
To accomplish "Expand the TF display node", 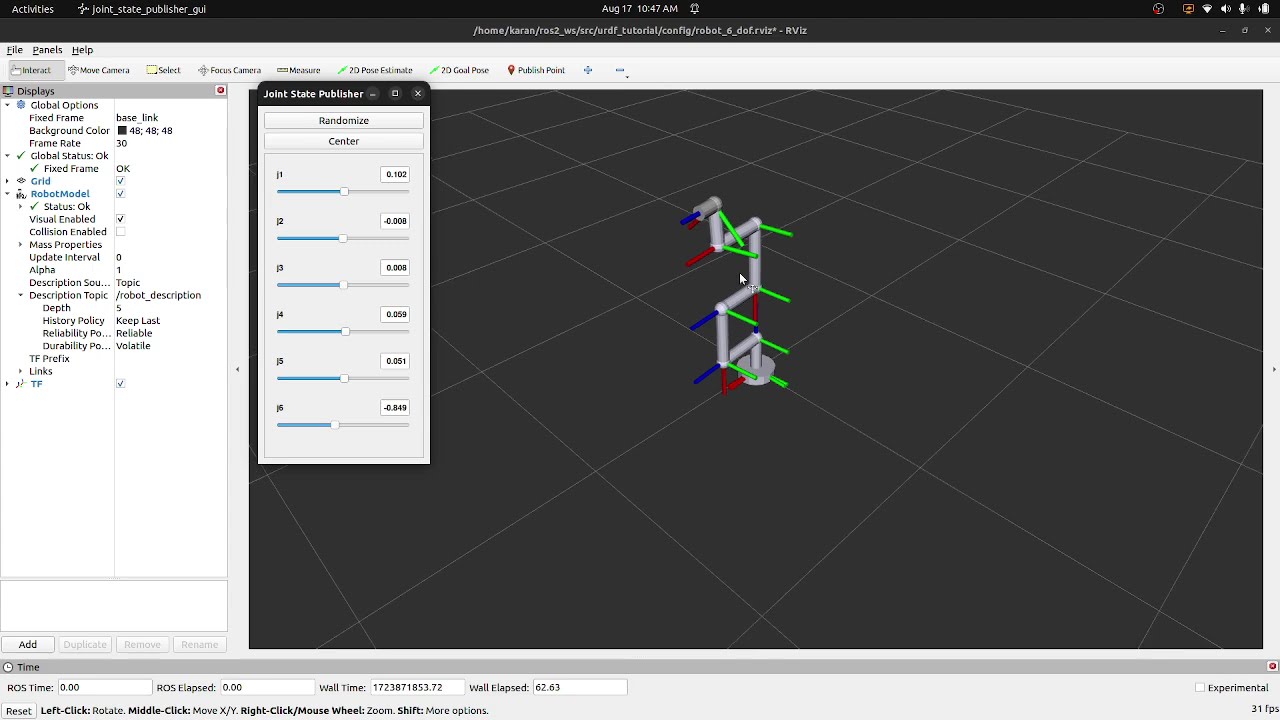I will [x=8, y=384].
